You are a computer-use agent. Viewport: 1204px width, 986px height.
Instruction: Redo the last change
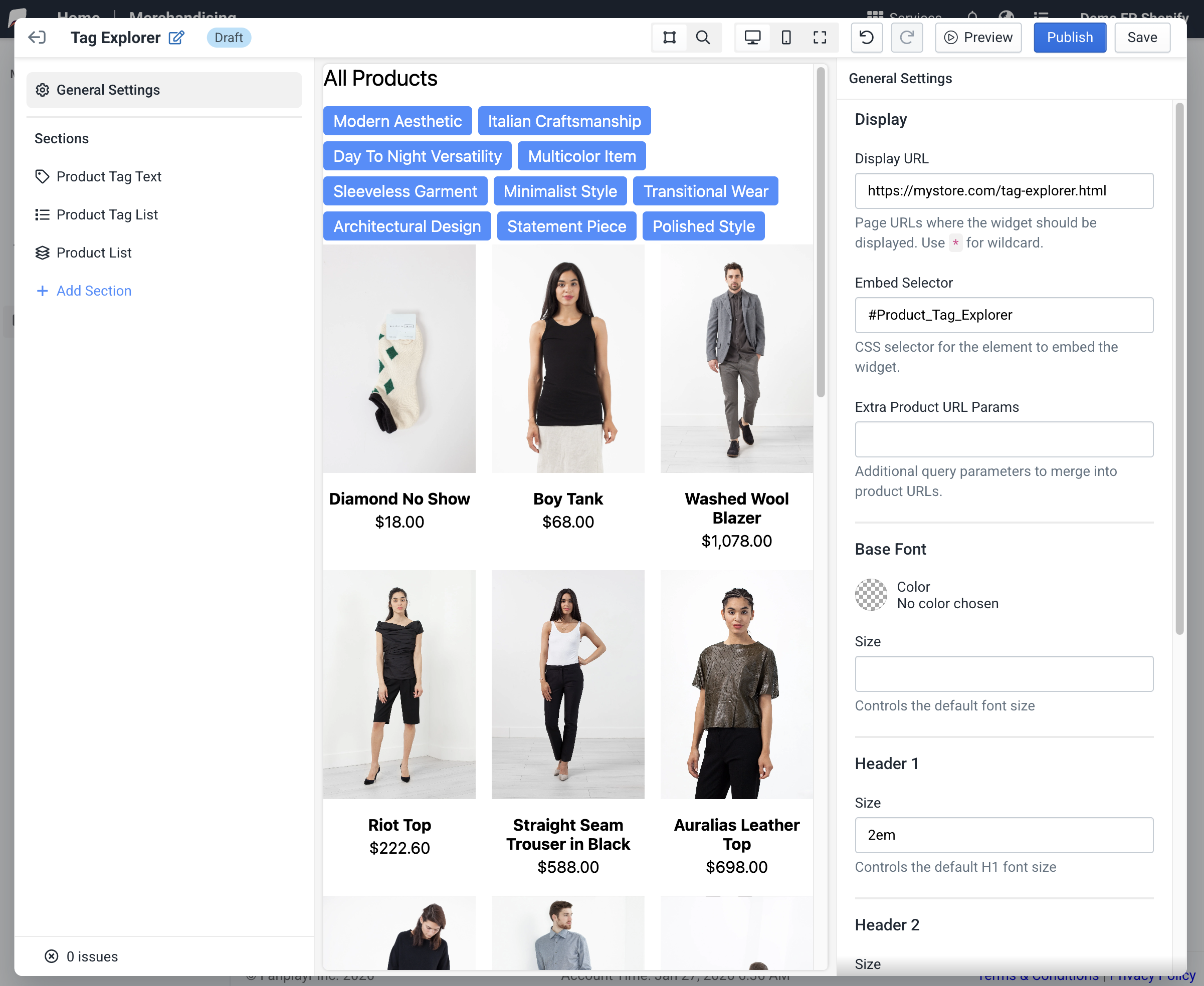[907, 38]
